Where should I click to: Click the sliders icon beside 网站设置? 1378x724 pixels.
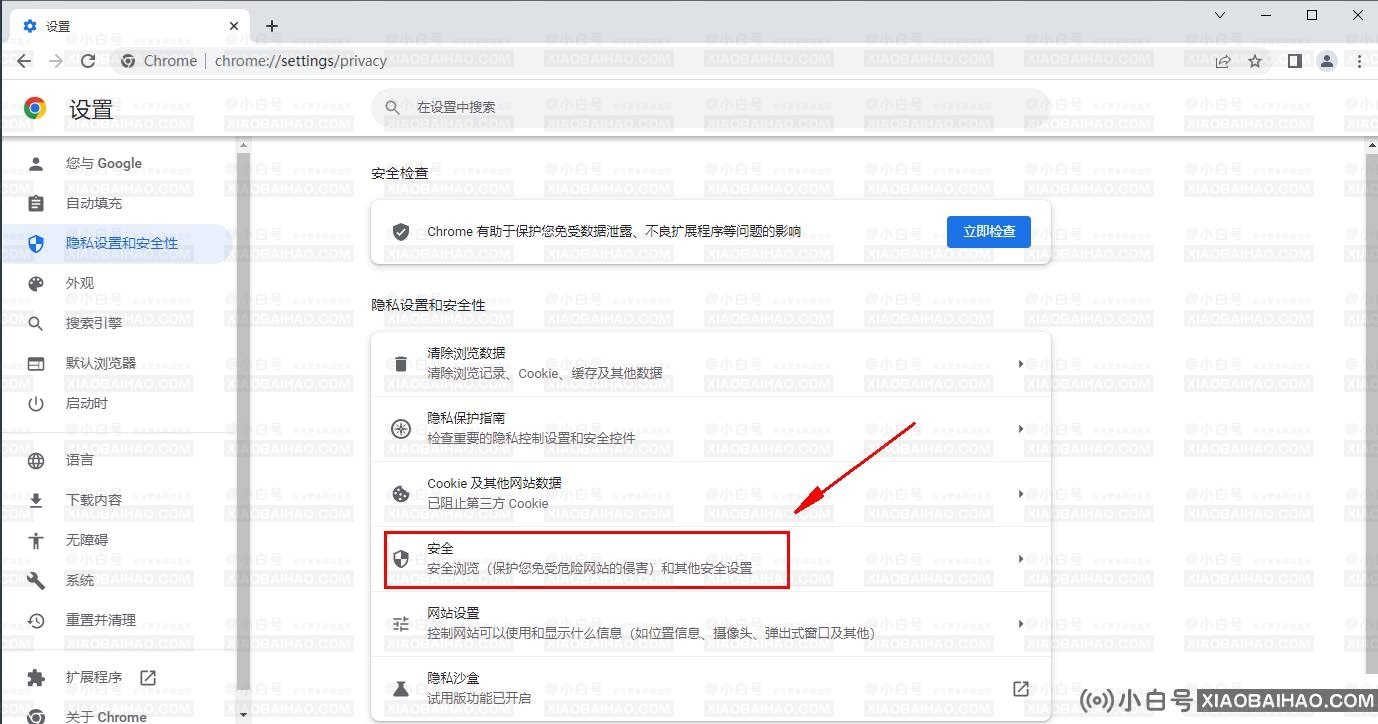coord(401,624)
